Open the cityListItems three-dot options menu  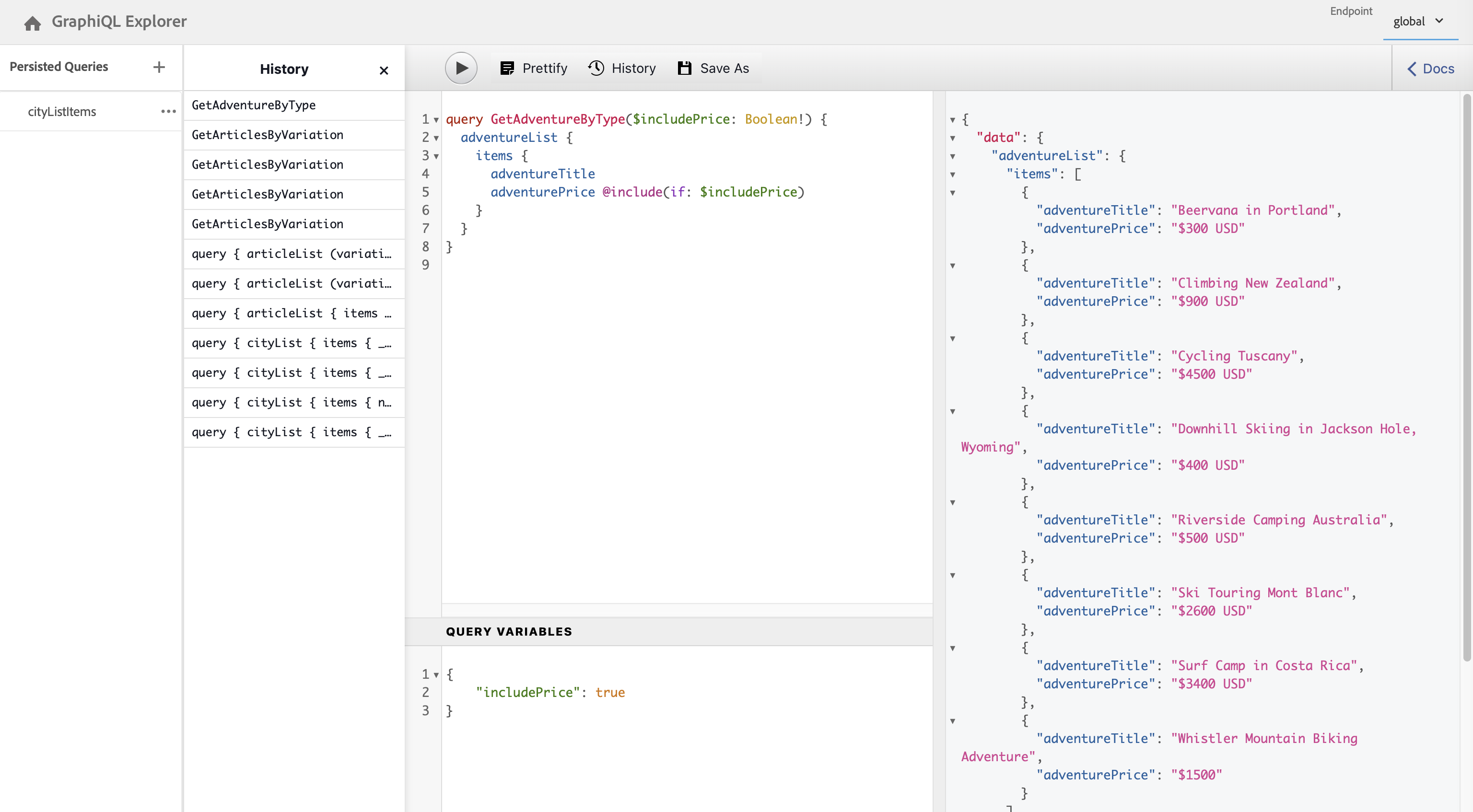point(168,112)
